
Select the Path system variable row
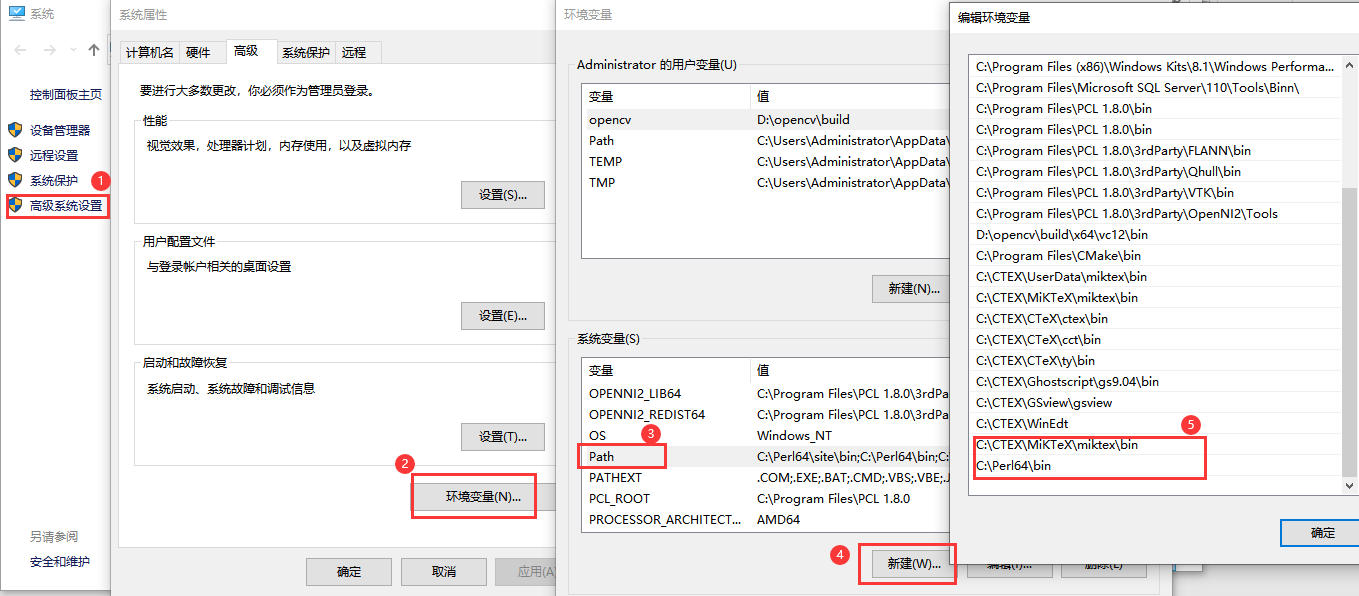620,455
